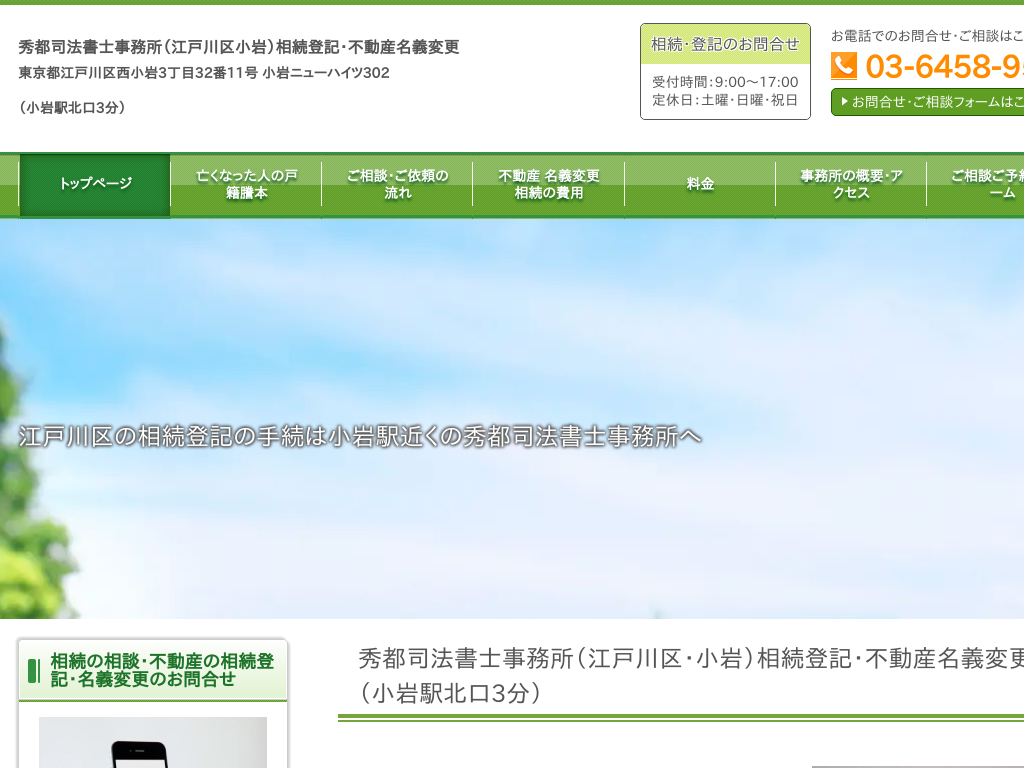Click the orange telephone icon
The image size is (1024, 768).
[844, 66]
